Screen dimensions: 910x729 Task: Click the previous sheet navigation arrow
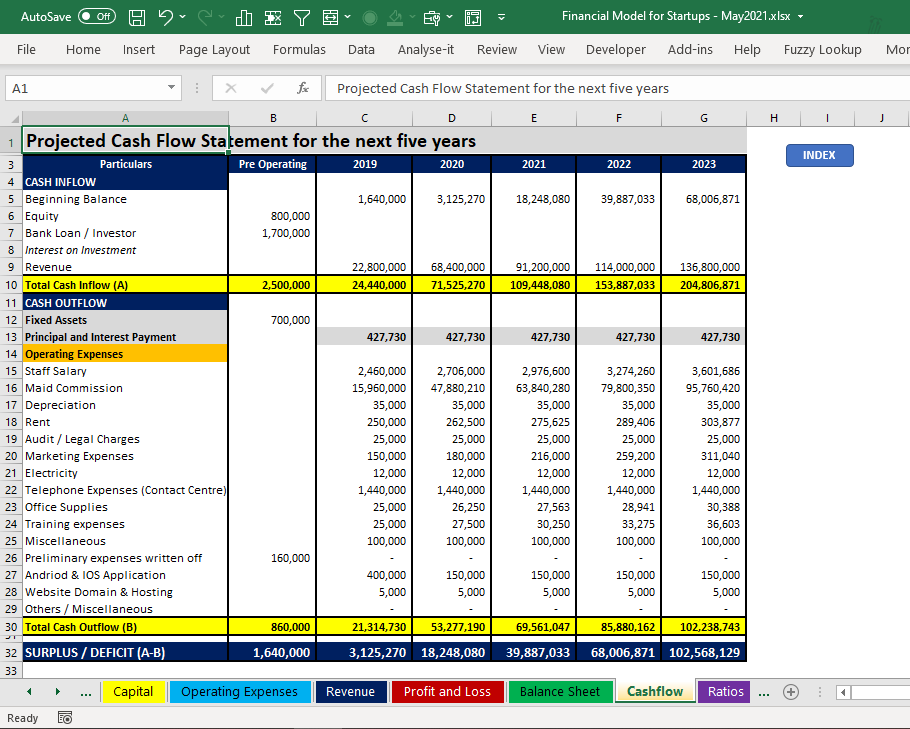[x=29, y=691]
